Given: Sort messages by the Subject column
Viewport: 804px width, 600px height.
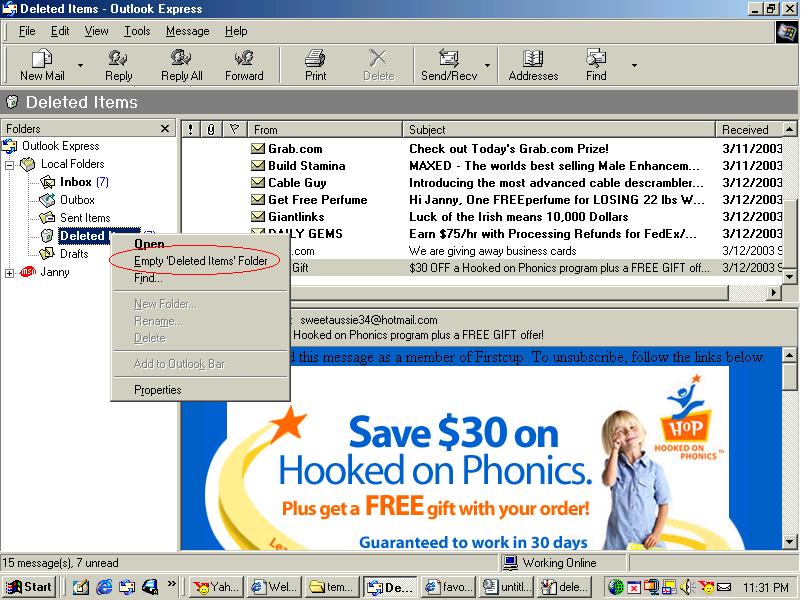Looking at the screenshot, I should [558, 129].
